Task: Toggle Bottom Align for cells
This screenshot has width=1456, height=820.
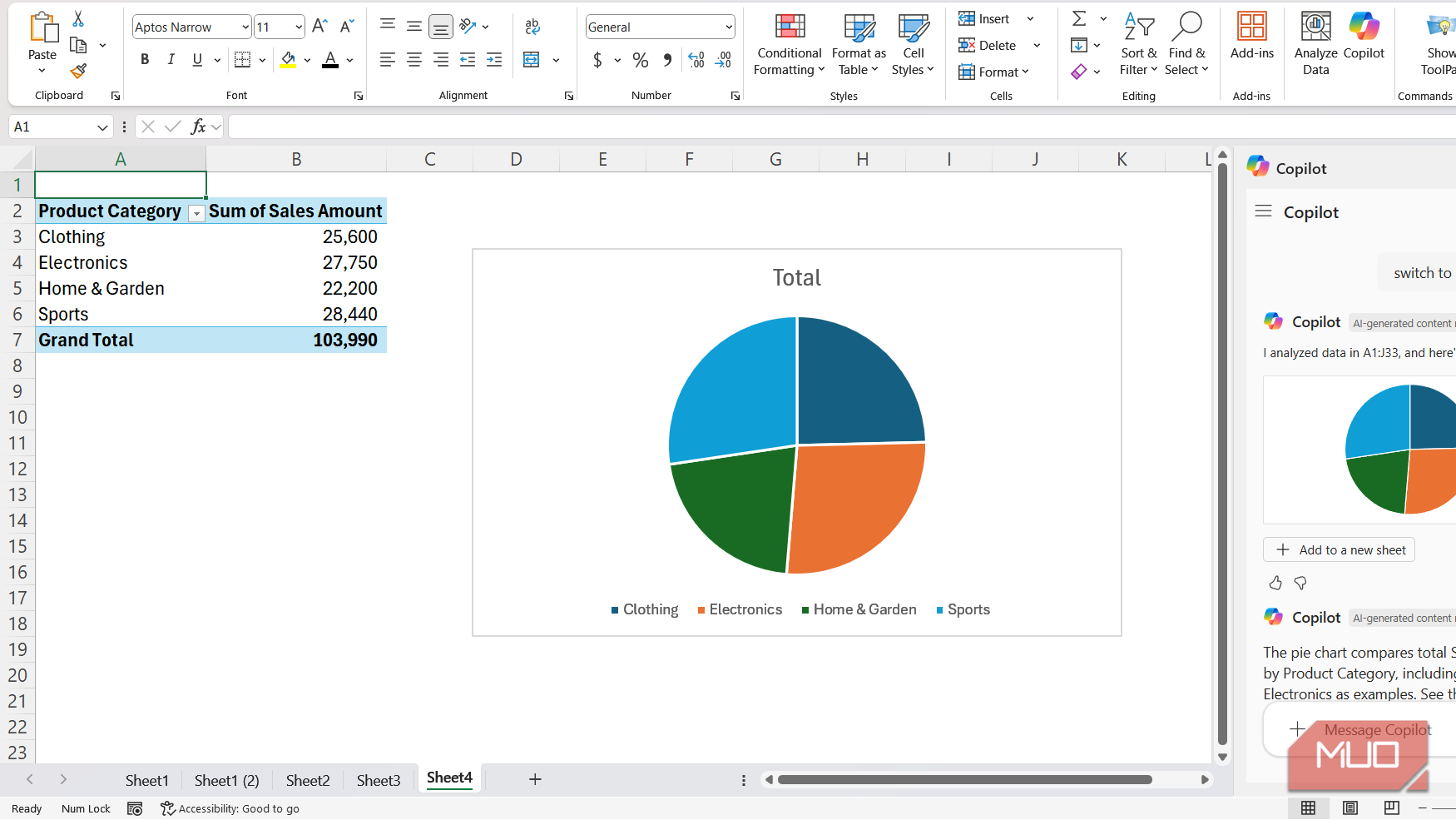Action: coord(440,27)
